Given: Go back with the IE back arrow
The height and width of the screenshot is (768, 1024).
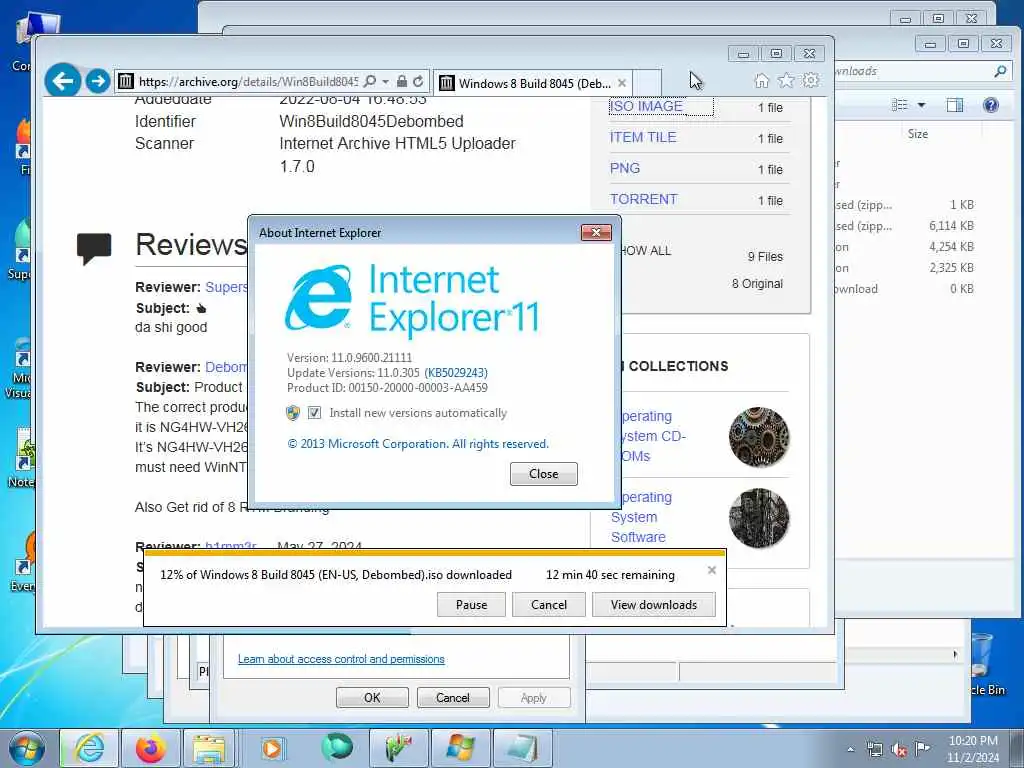Looking at the screenshot, I should pyautogui.click(x=63, y=81).
